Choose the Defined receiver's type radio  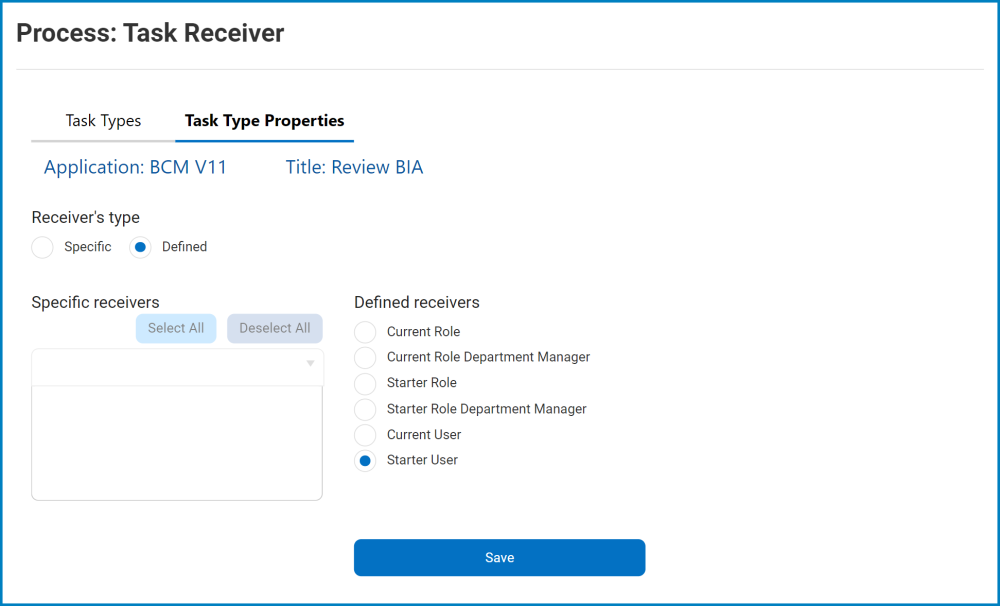click(x=141, y=247)
